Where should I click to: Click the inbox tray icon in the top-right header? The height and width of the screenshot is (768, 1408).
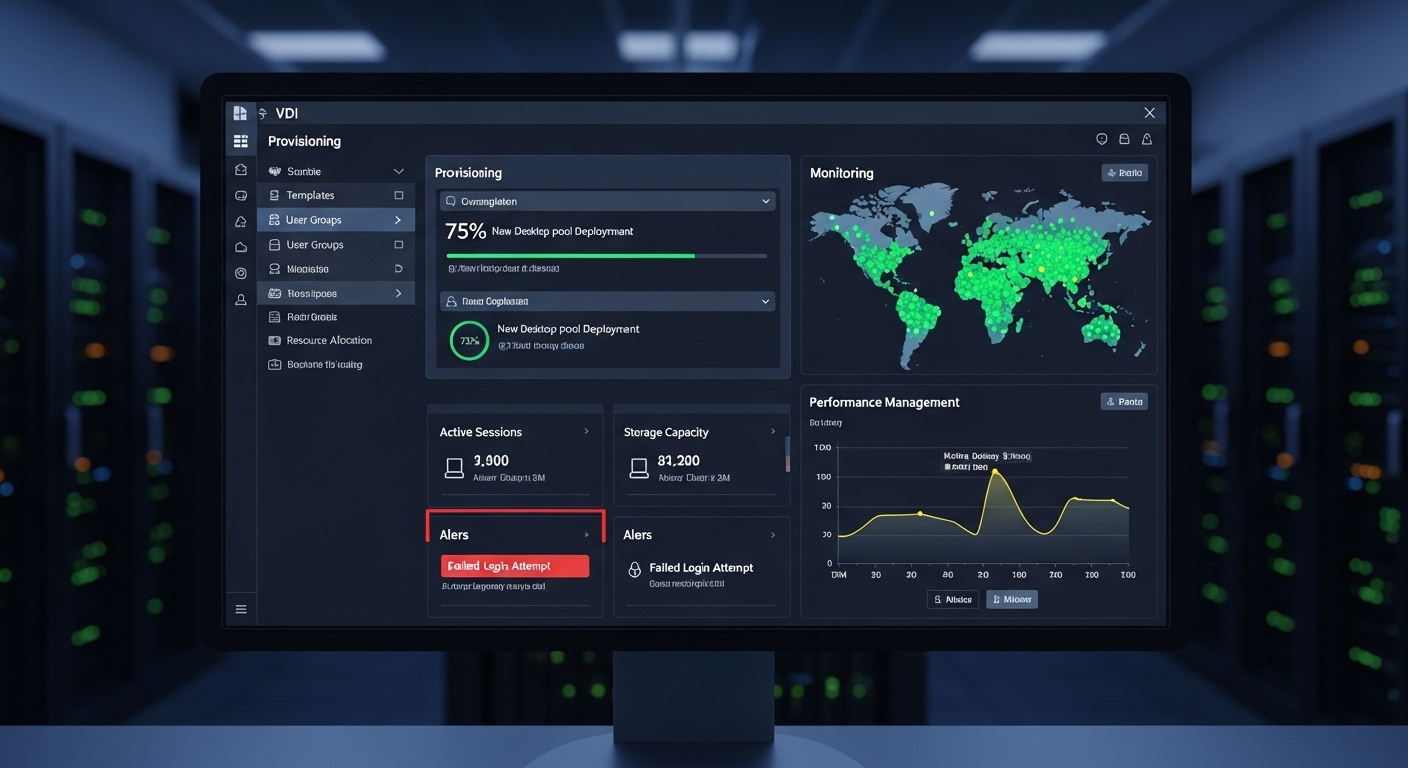pyautogui.click(x=1124, y=140)
